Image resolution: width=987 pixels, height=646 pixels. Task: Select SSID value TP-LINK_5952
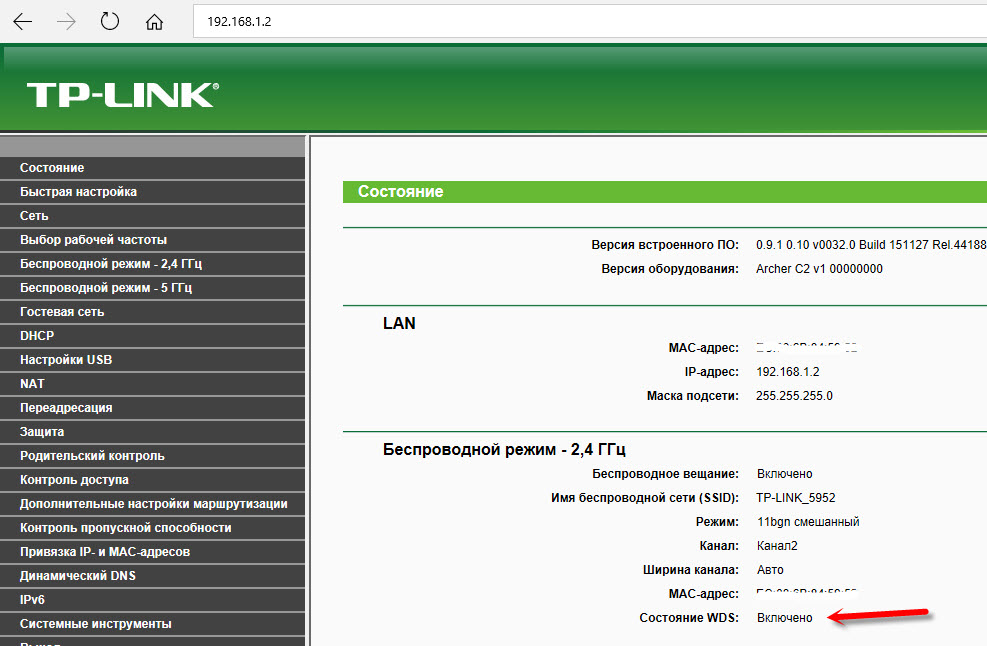tap(796, 498)
